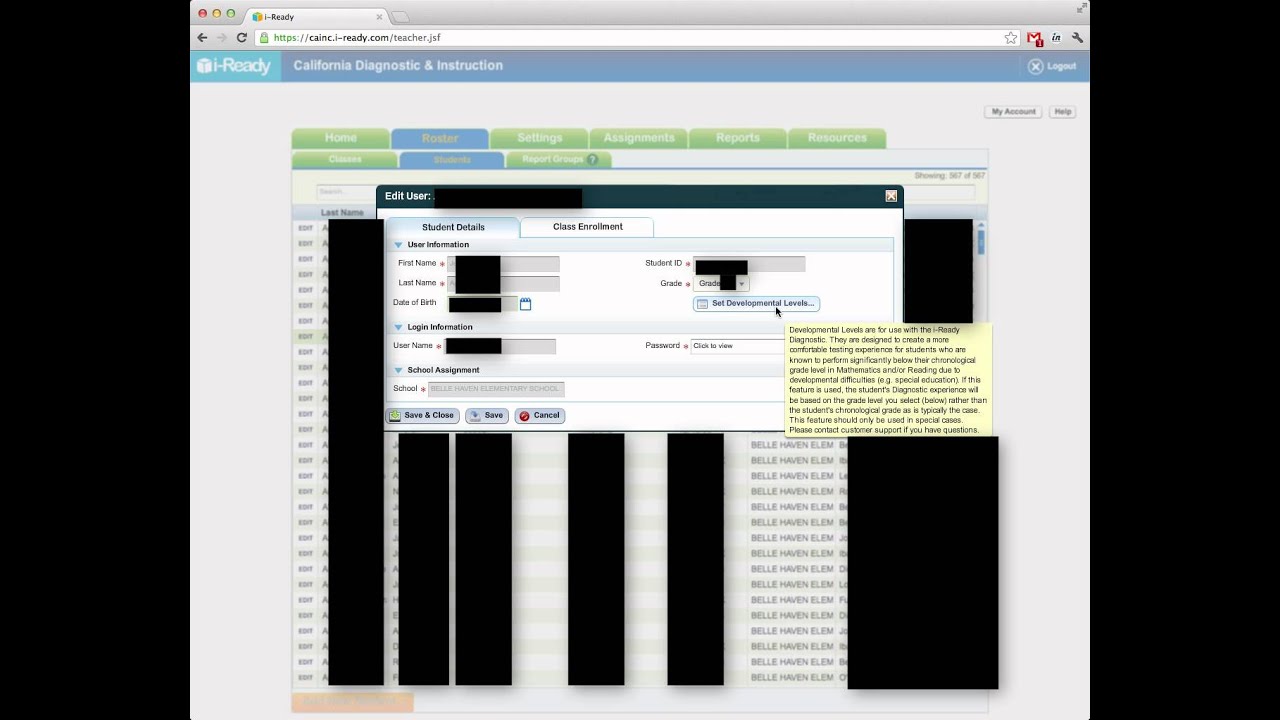This screenshot has height=720, width=1280.
Task: Click Set Developmental Levels button
Action: [756, 303]
